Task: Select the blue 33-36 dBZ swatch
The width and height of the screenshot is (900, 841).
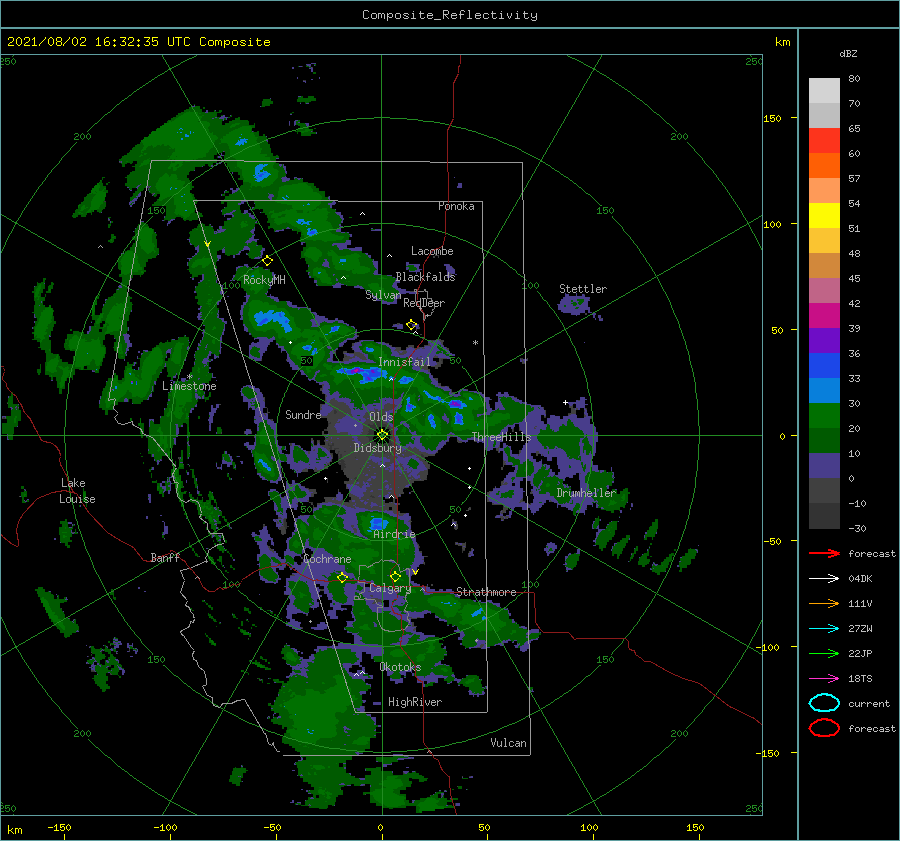Action: [x=824, y=366]
